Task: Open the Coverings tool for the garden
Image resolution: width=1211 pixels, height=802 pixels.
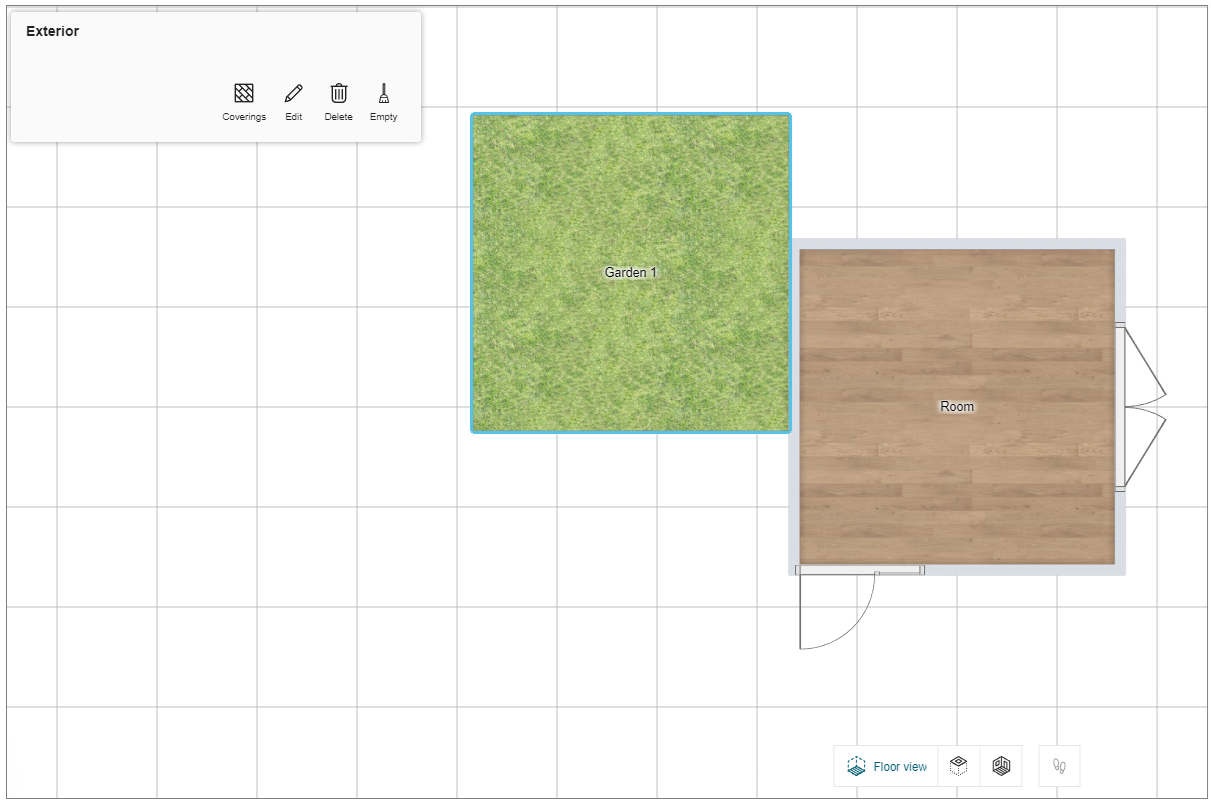Action: (x=244, y=101)
